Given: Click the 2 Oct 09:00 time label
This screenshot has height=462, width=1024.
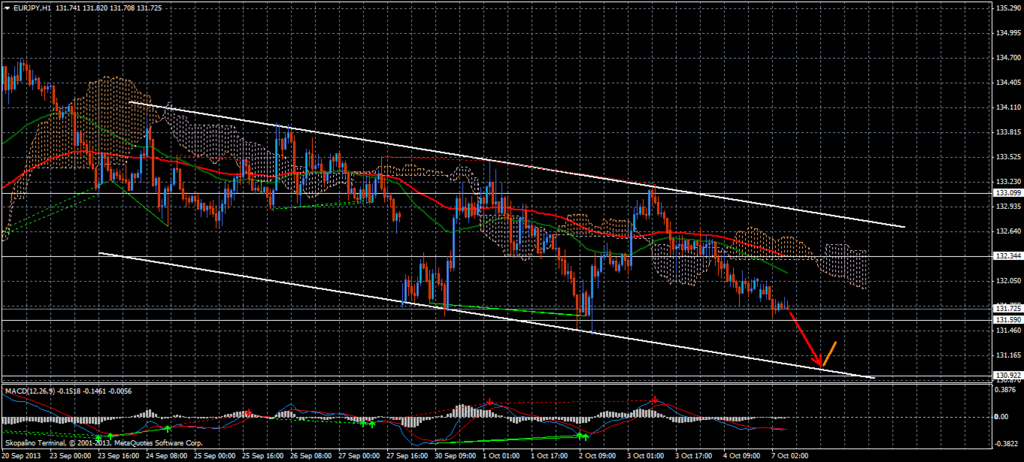Looking at the screenshot, I should (x=598, y=455).
